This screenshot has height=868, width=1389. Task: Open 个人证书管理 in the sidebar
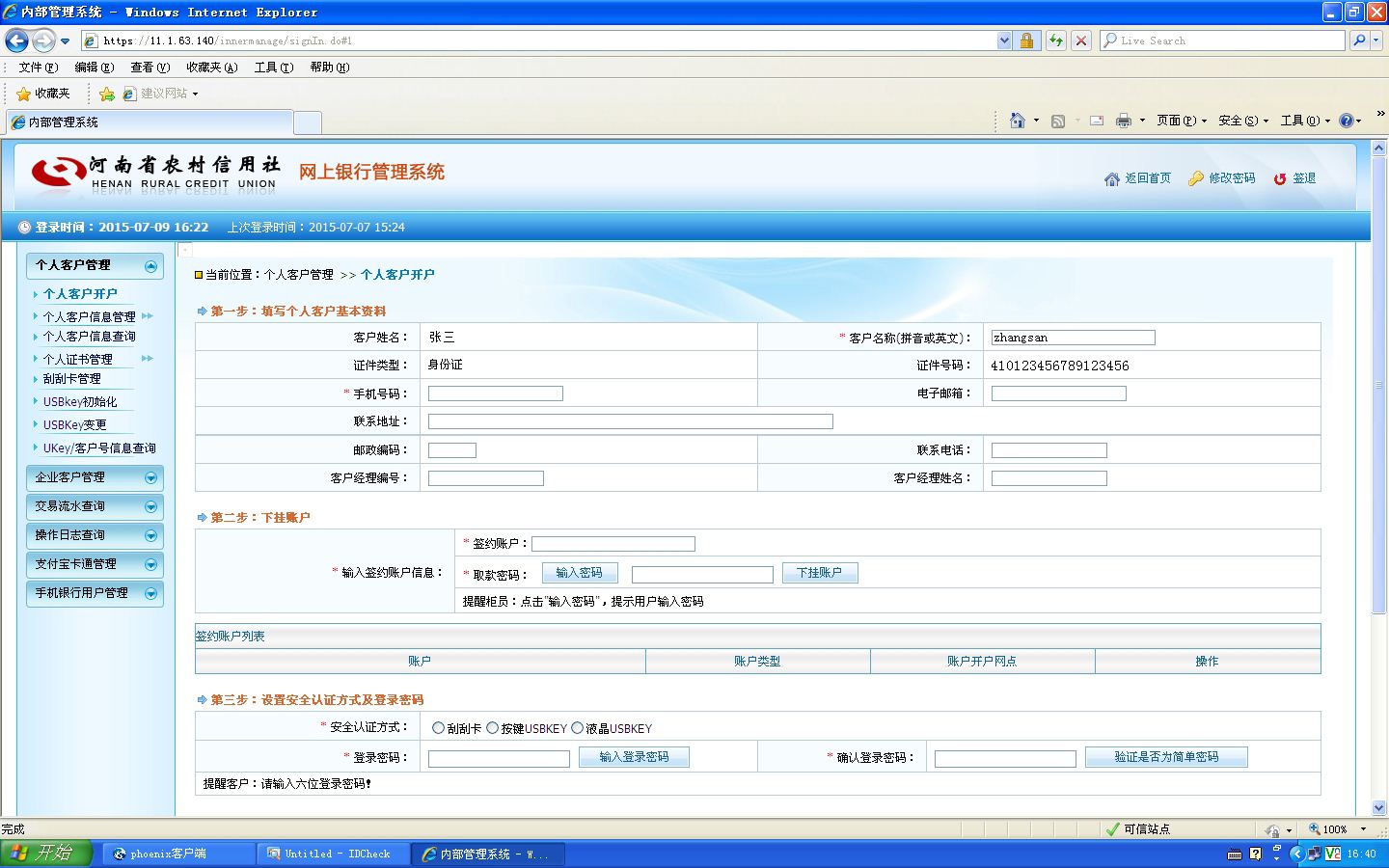(78, 359)
